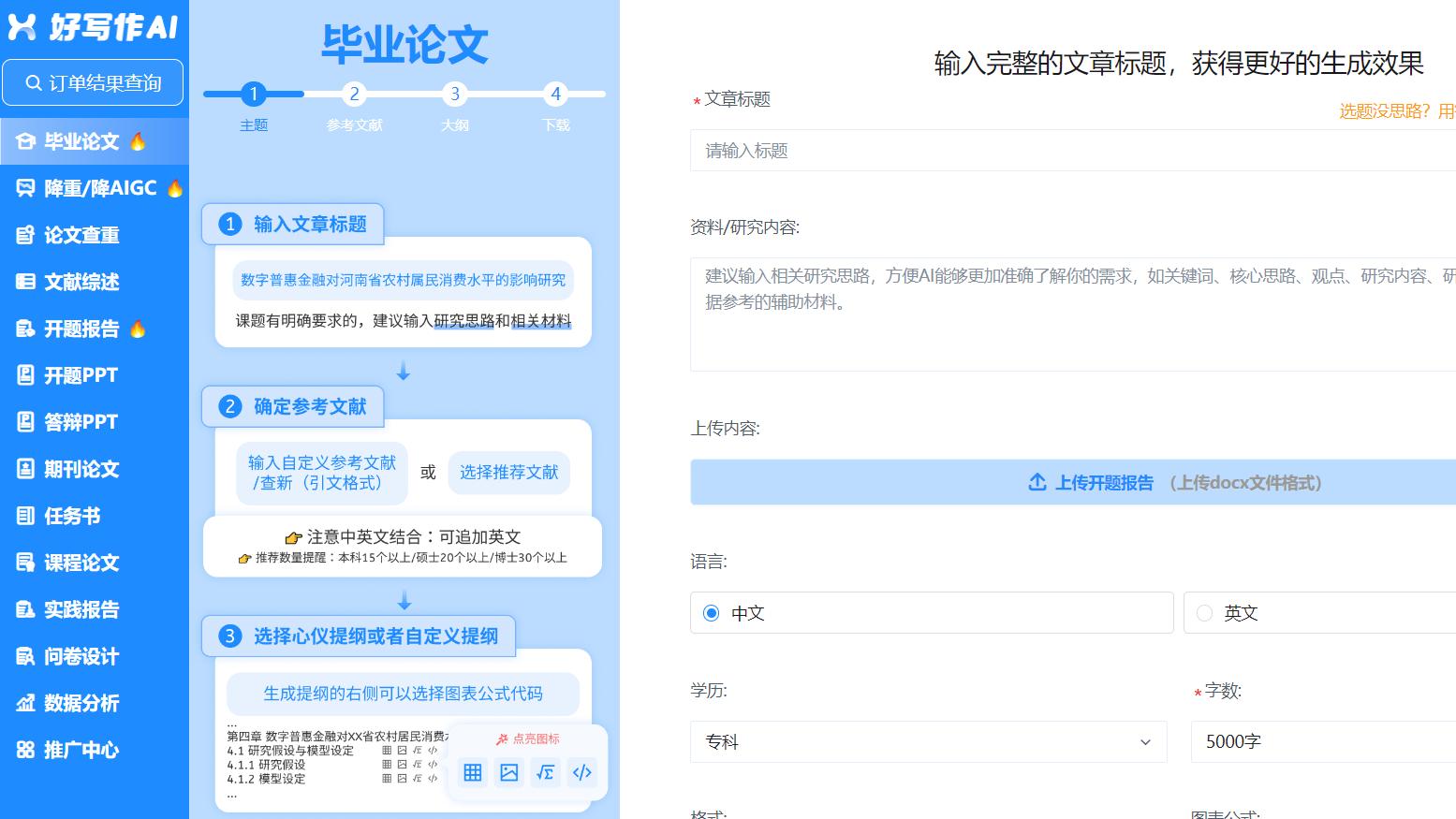
Task: Select the image insert icon
Action: (508, 772)
